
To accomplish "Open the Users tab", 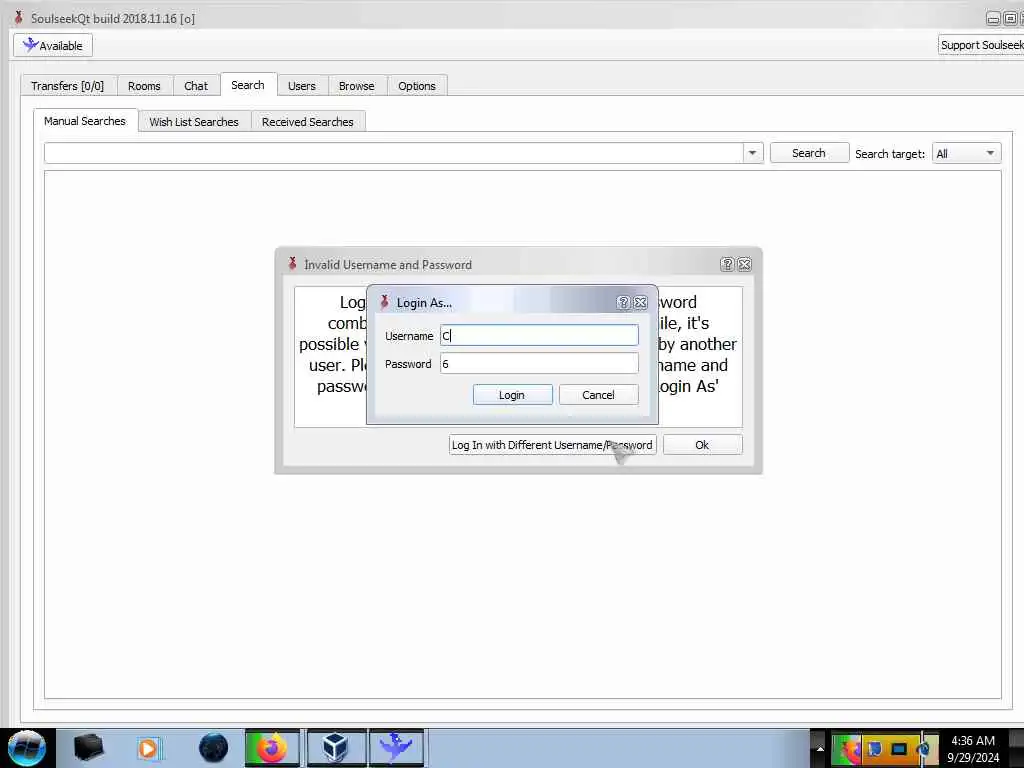I will coord(302,86).
